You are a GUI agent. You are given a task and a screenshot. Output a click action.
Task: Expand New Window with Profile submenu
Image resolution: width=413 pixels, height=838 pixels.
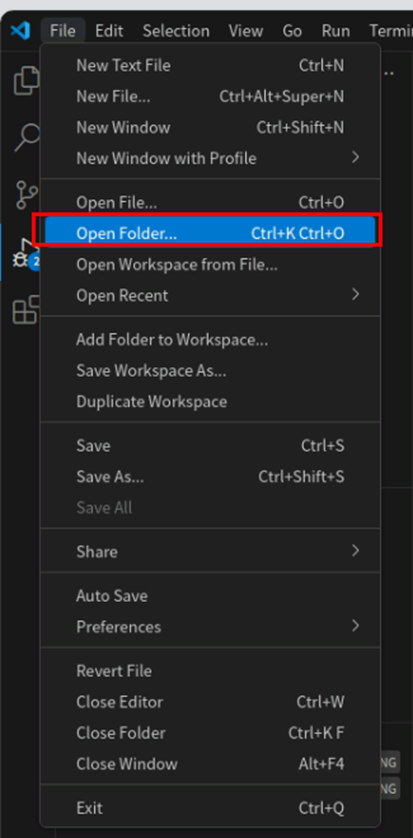tap(210, 158)
